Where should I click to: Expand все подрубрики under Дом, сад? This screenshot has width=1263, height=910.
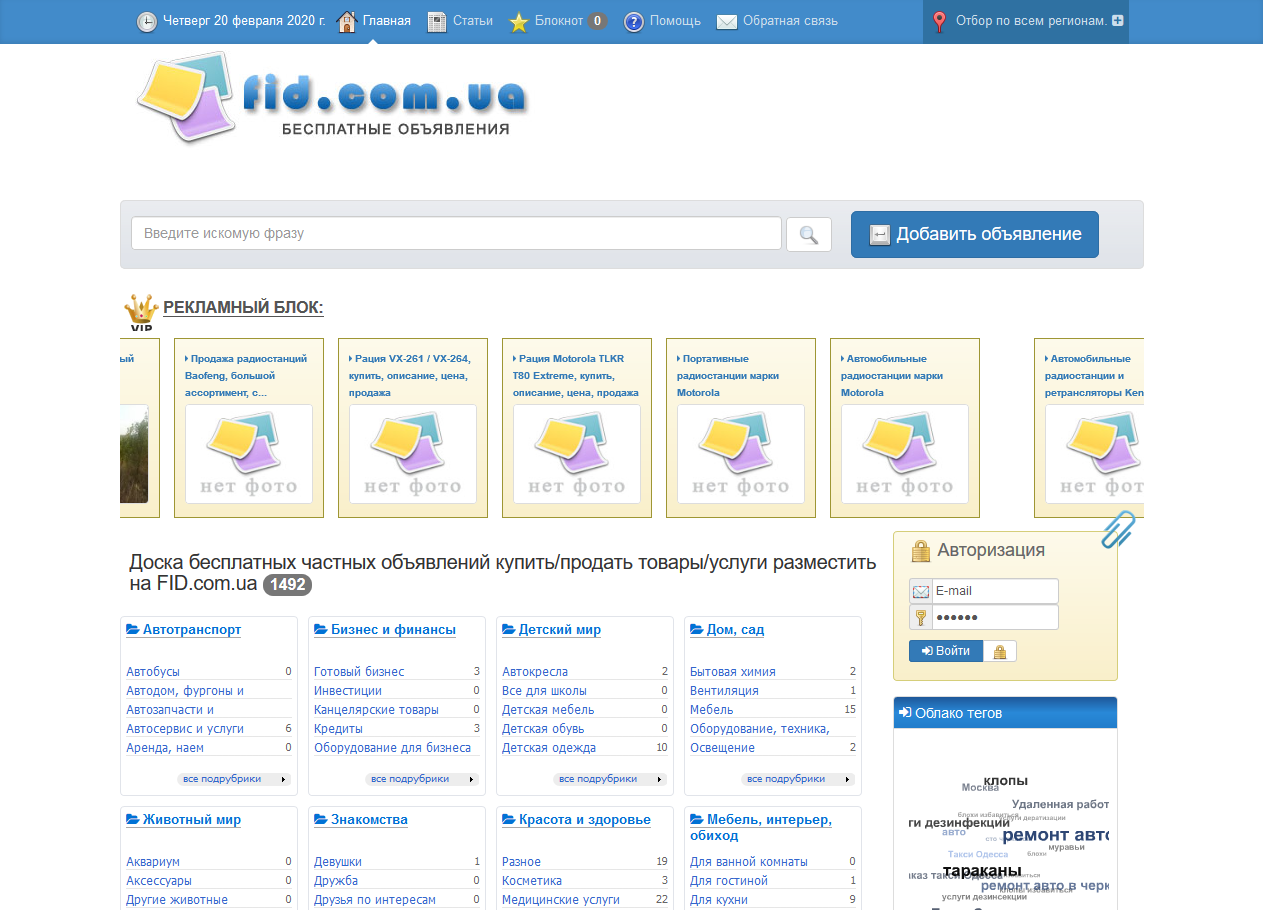click(798, 779)
